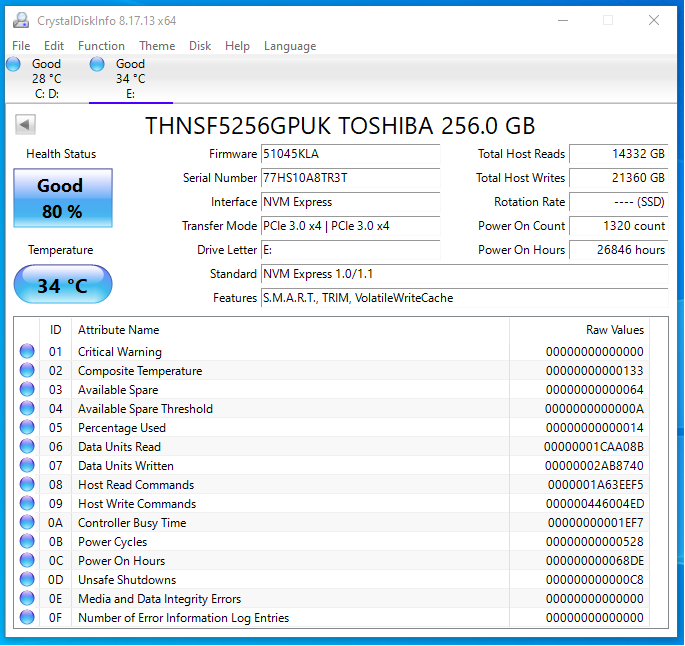Click the status orb for the E: disk

[x=97, y=65]
